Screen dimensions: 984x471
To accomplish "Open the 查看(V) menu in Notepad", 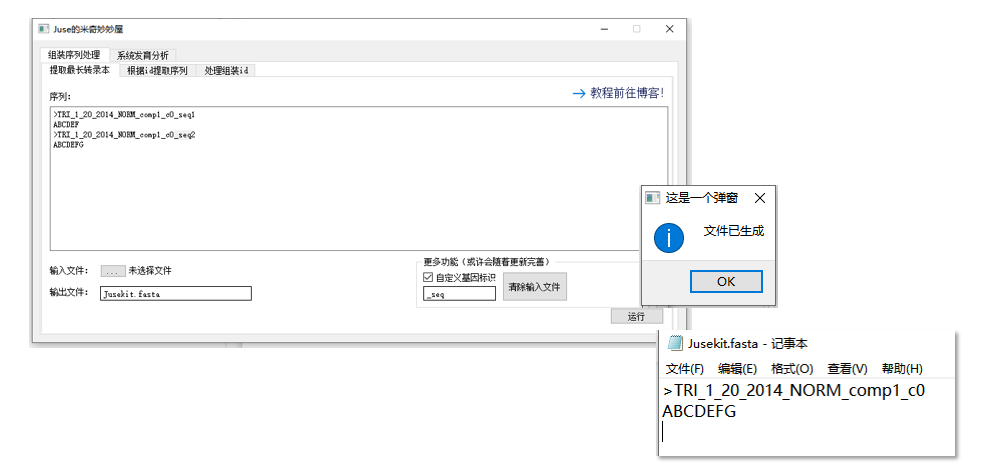I will pyautogui.click(x=847, y=369).
